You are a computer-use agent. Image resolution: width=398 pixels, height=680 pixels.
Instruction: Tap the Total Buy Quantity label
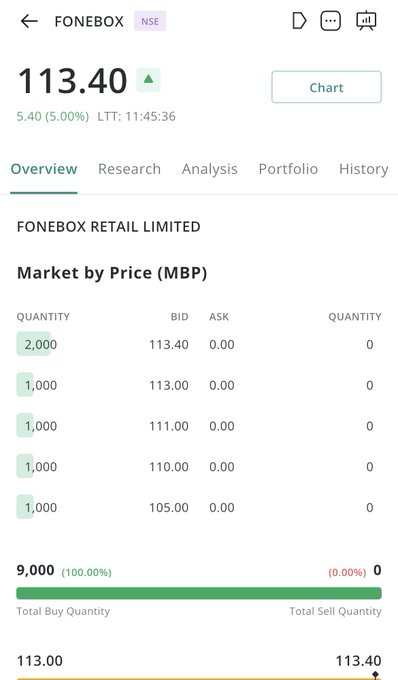click(x=63, y=611)
